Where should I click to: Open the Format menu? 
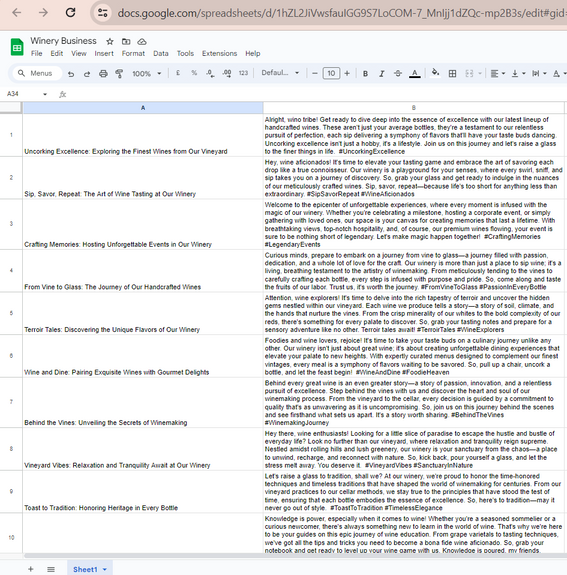(x=133, y=54)
